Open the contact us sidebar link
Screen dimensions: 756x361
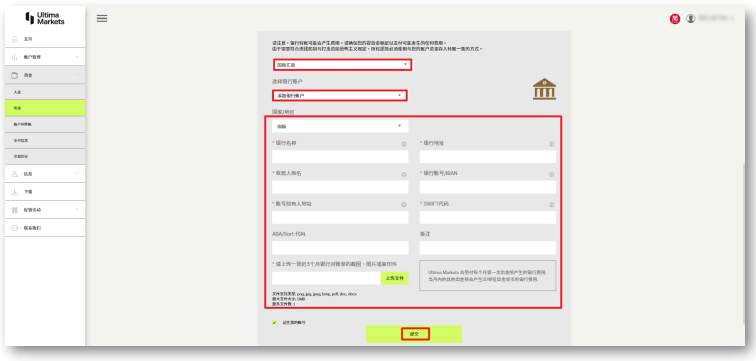(45, 228)
